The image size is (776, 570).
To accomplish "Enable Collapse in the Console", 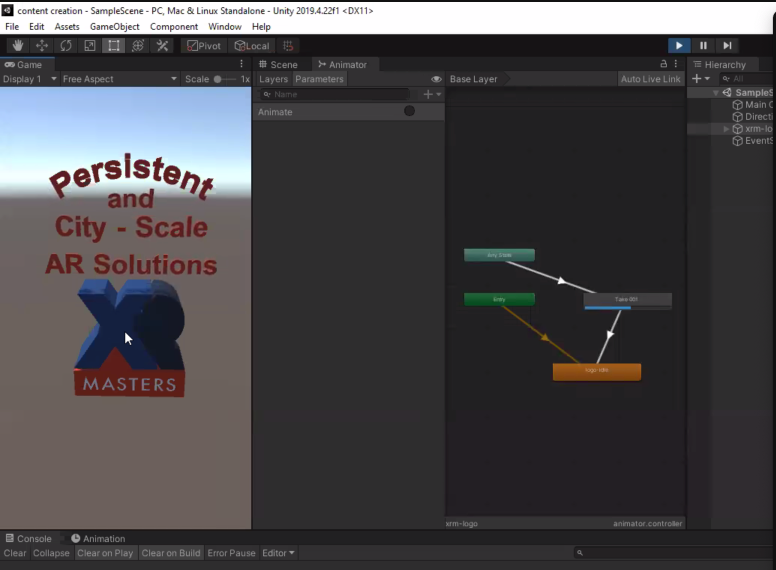I will (x=51, y=553).
